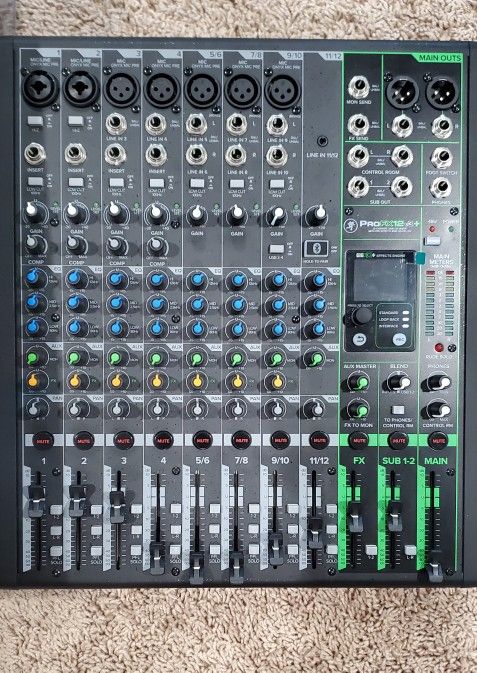The image size is (477, 673).
Task: Click the effects engine display screen
Action: pyautogui.click(x=381, y=281)
